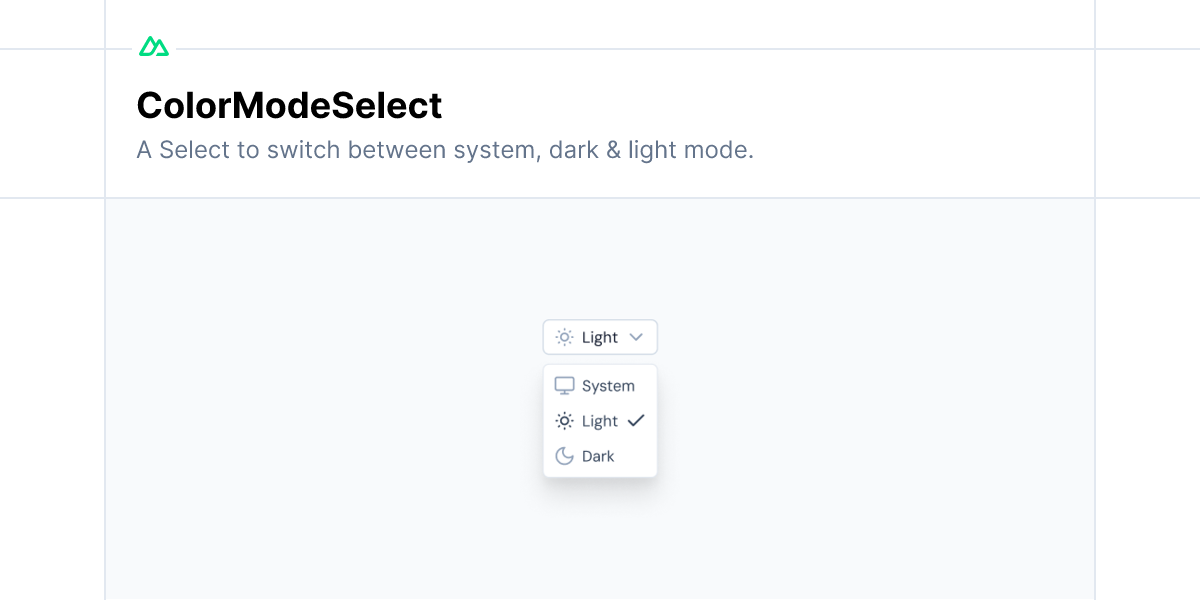Collapse the open color mode dropdown
Screen dimensions: 1200x600
click(x=600, y=337)
